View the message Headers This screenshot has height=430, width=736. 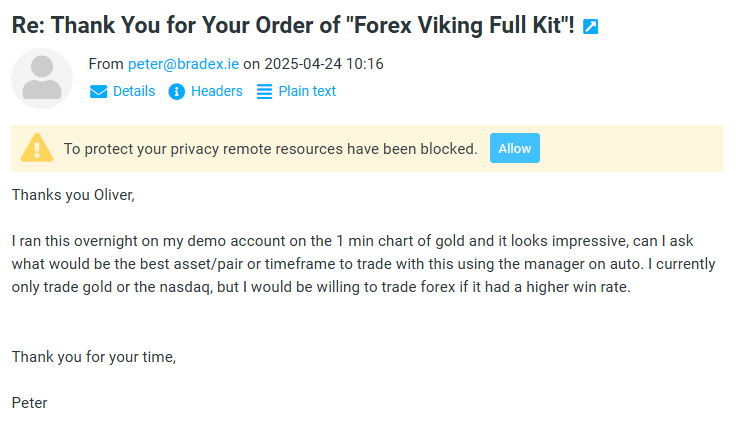[216, 91]
